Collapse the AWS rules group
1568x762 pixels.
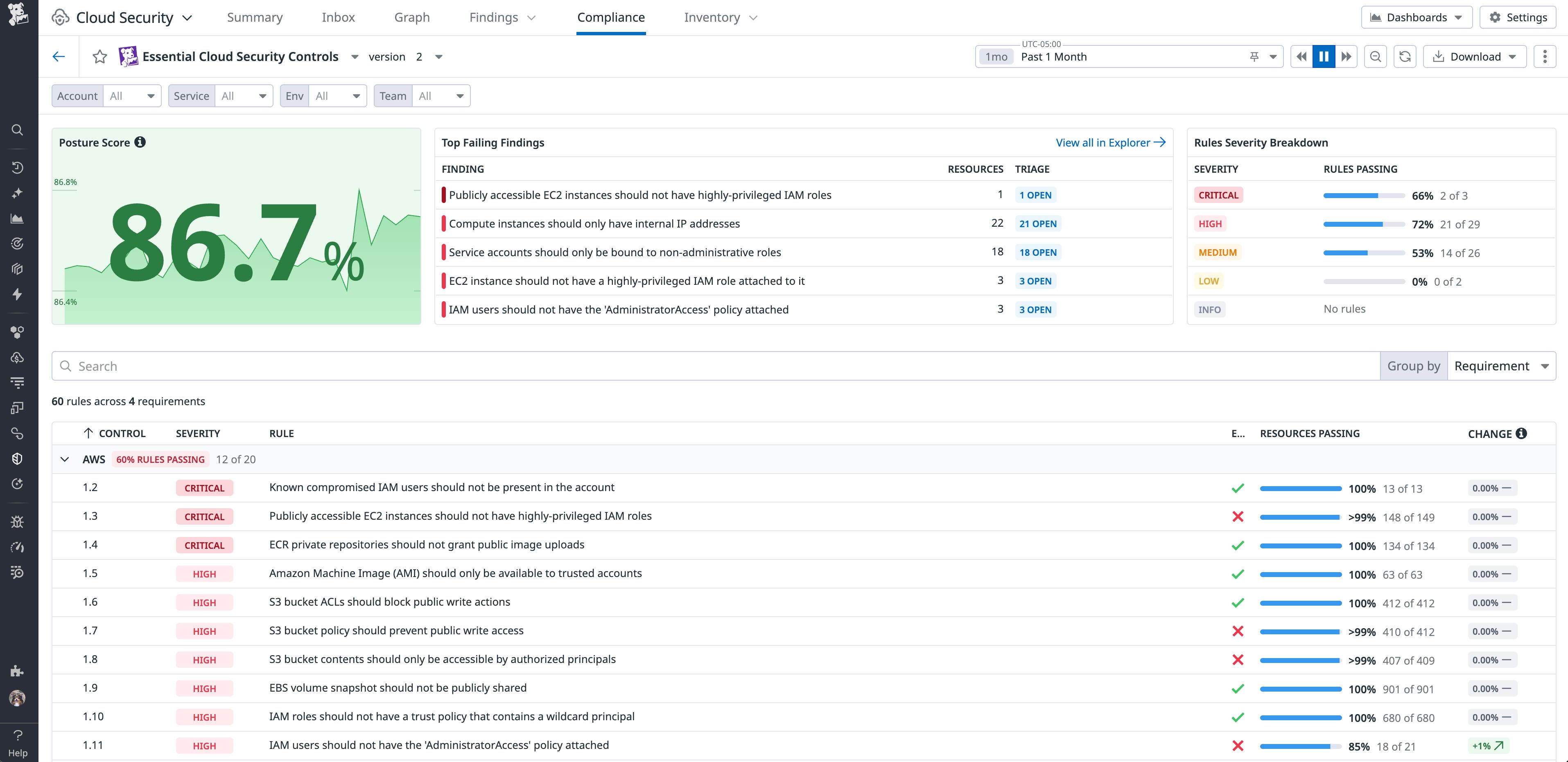coord(65,459)
